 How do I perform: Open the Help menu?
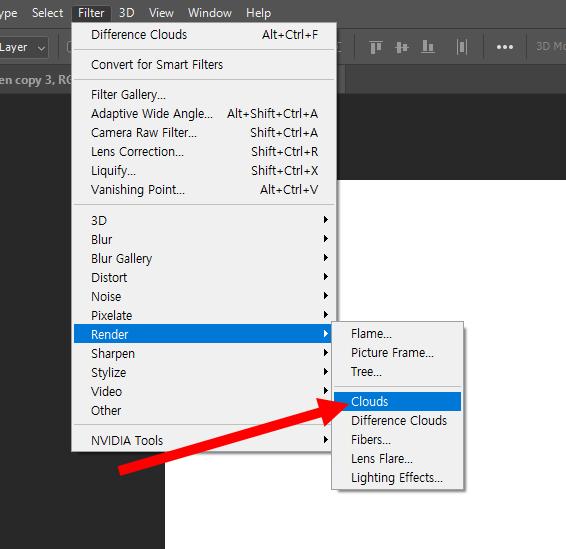pyautogui.click(x=258, y=13)
